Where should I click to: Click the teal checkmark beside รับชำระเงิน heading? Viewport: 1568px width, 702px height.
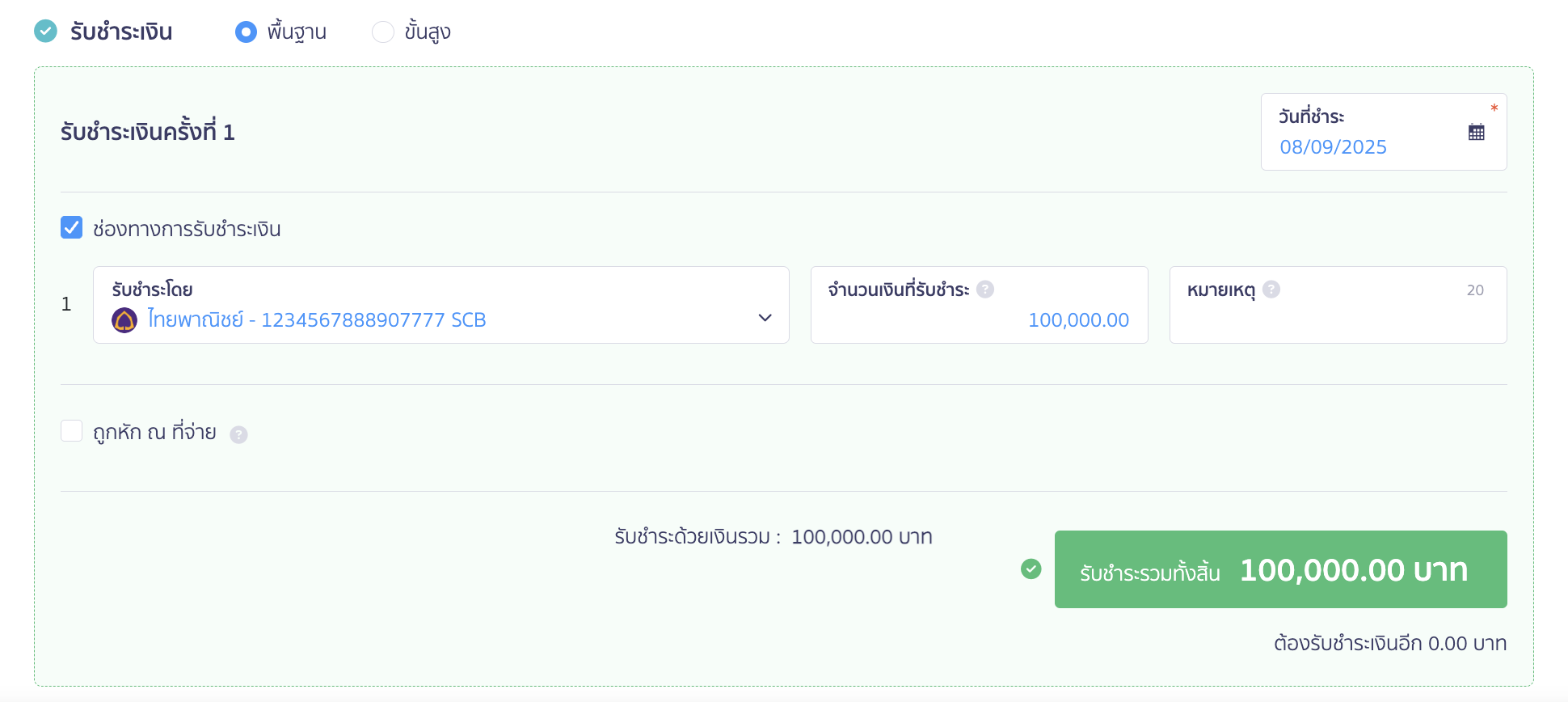click(46, 32)
